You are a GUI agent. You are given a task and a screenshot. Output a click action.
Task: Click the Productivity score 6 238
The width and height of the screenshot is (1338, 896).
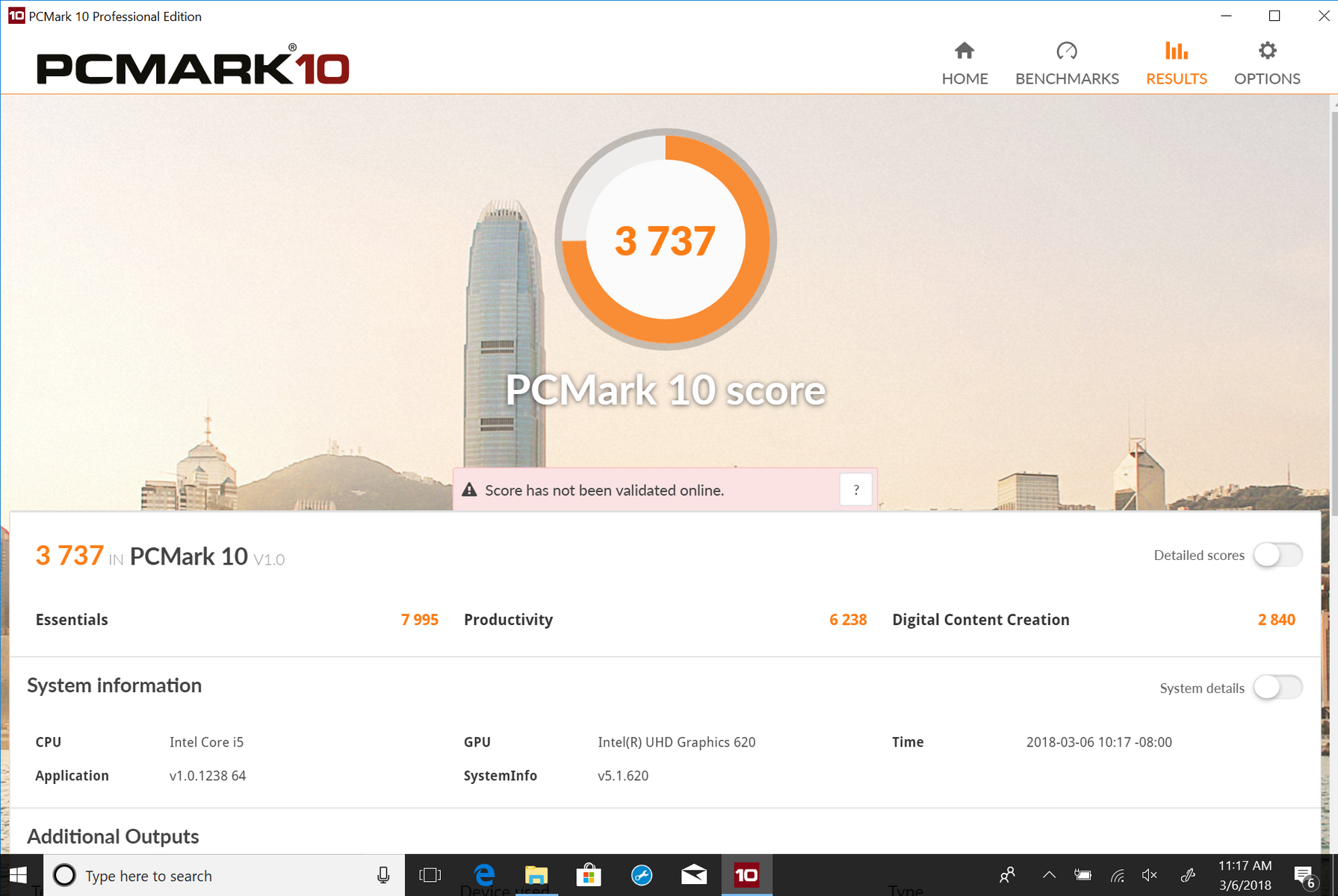coord(848,620)
